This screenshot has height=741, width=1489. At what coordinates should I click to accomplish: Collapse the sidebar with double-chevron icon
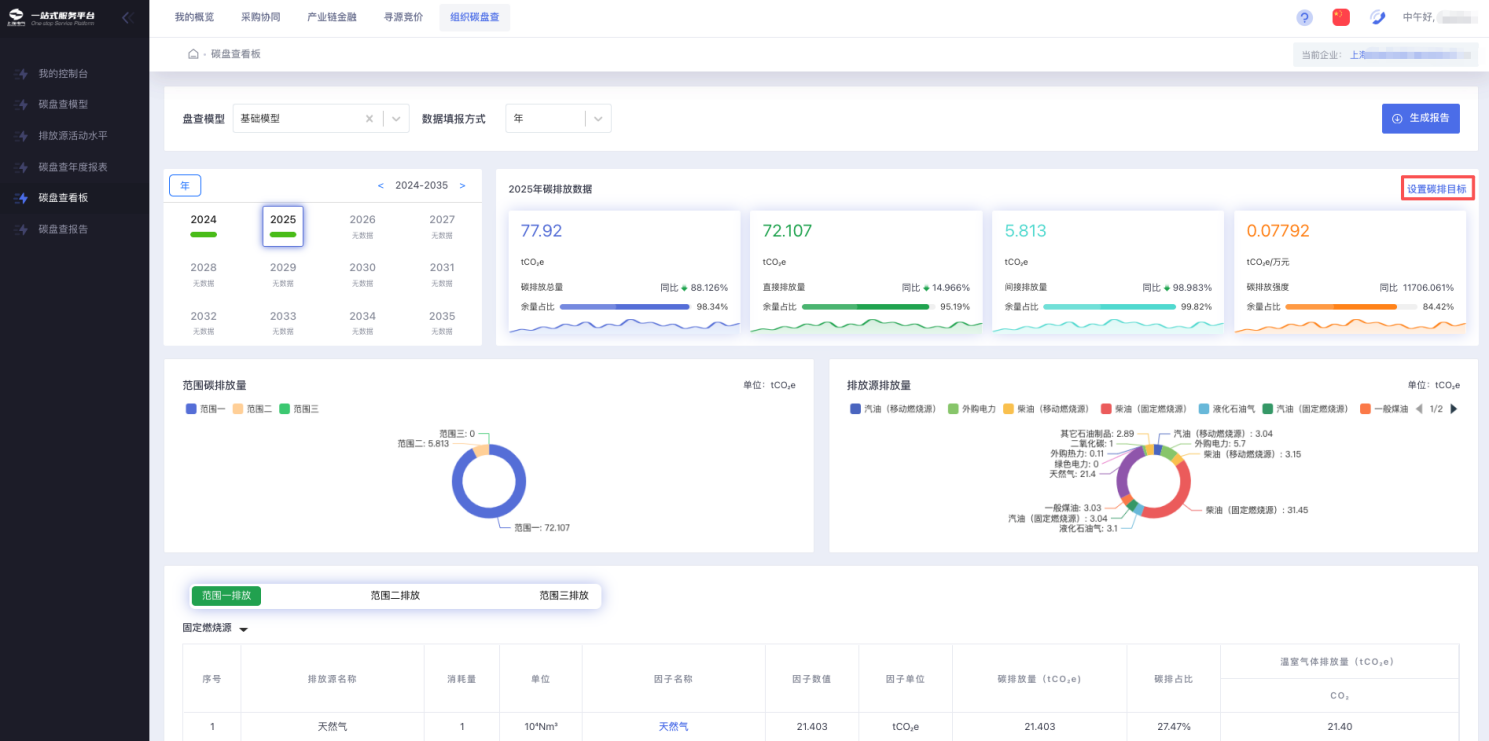pos(126,18)
